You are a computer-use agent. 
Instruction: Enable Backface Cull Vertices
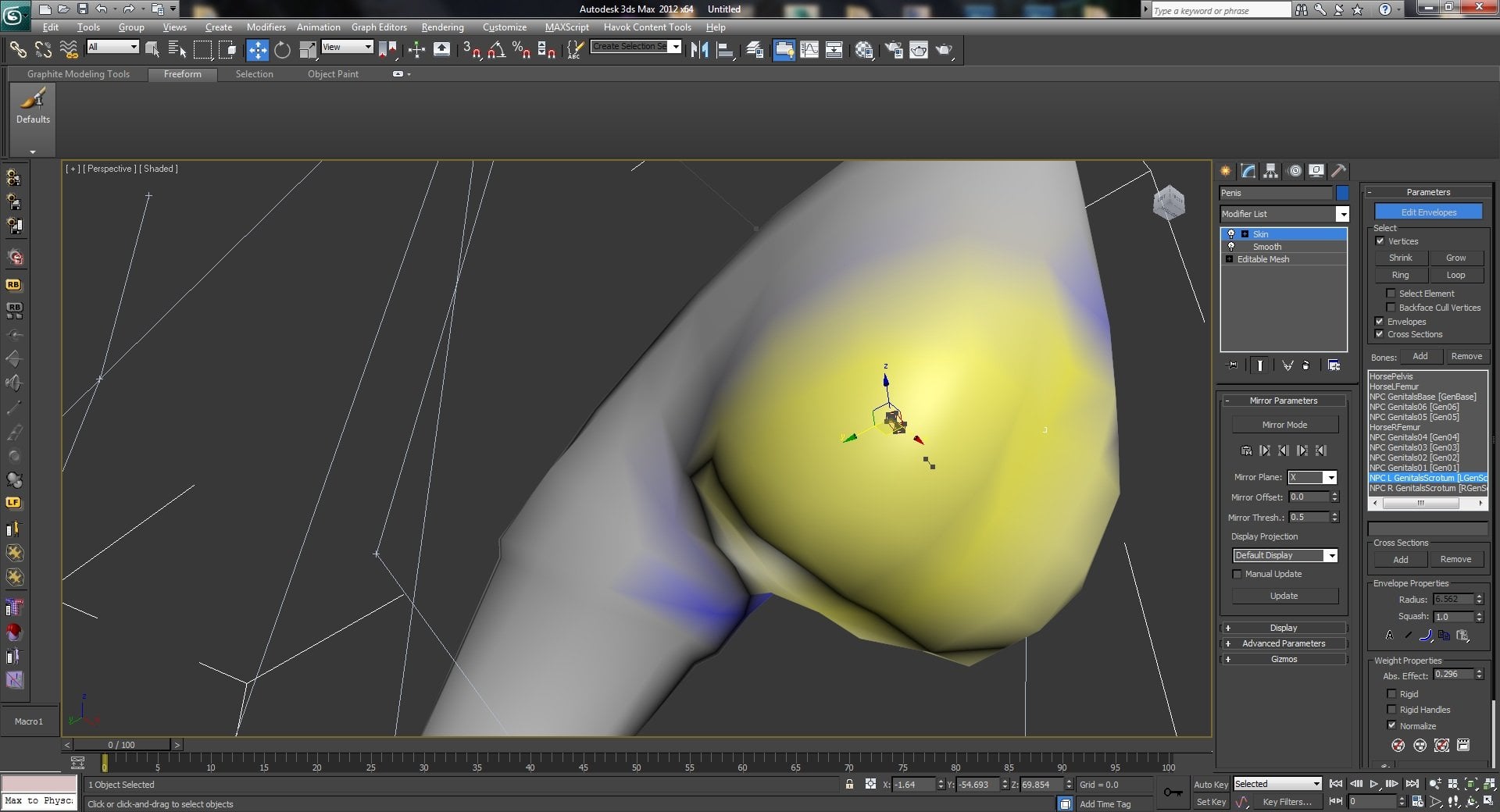(1391, 308)
